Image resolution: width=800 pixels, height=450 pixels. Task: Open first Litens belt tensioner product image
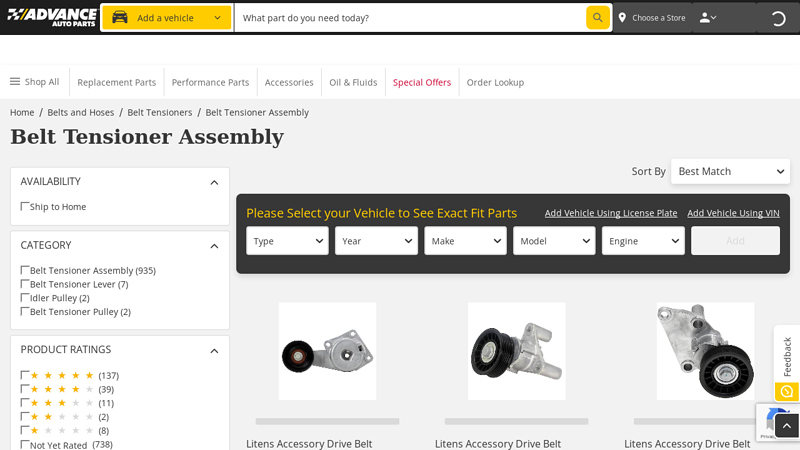328,351
